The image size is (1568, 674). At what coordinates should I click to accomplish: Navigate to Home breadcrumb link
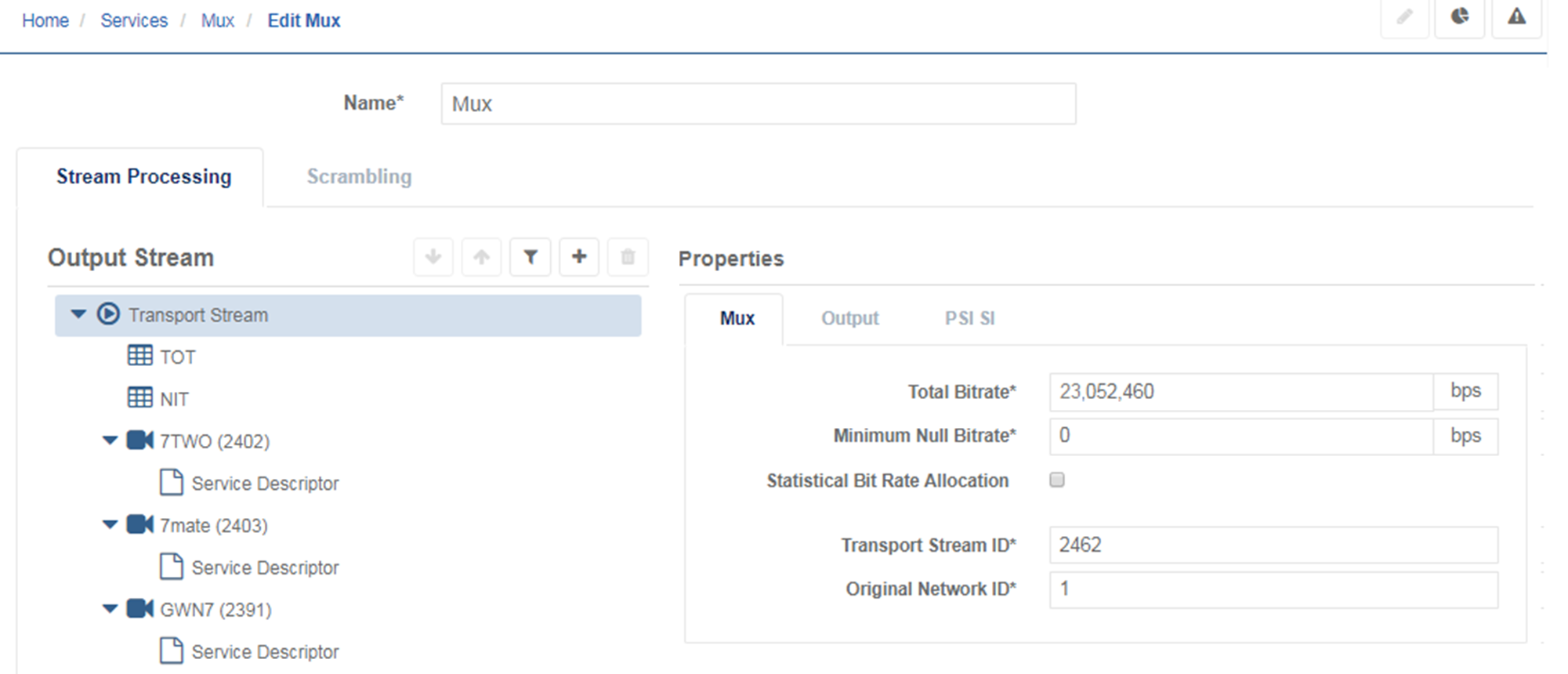tap(45, 21)
